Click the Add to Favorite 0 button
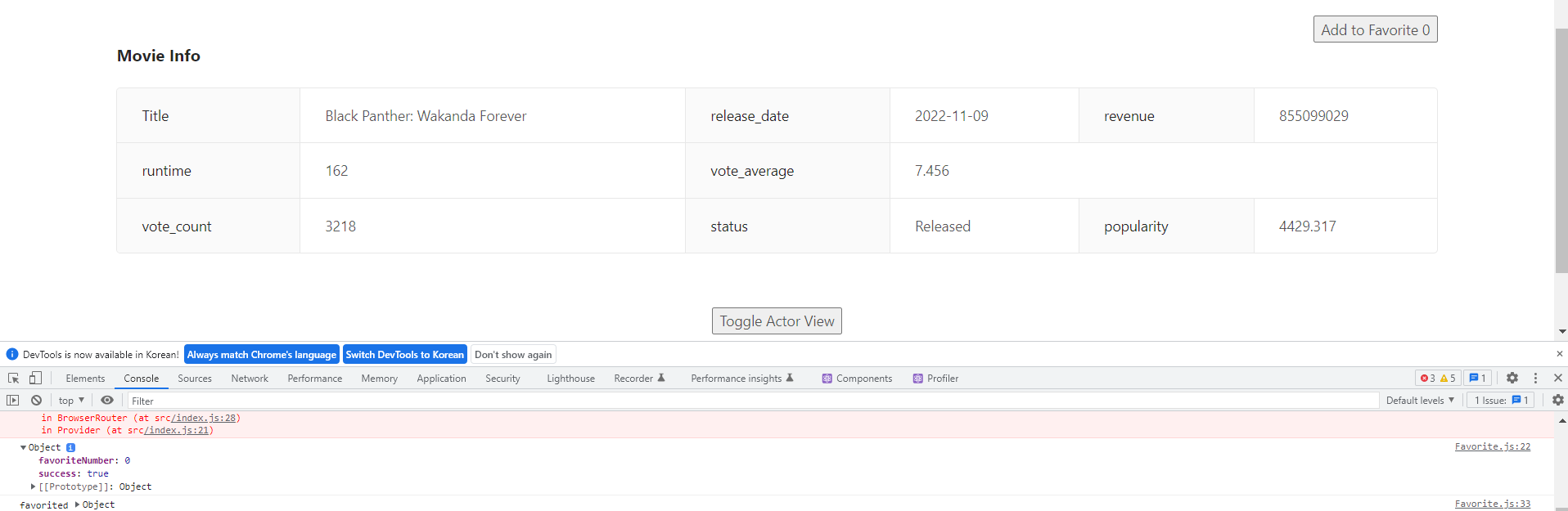The image size is (1568, 511). click(x=1375, y=29)
